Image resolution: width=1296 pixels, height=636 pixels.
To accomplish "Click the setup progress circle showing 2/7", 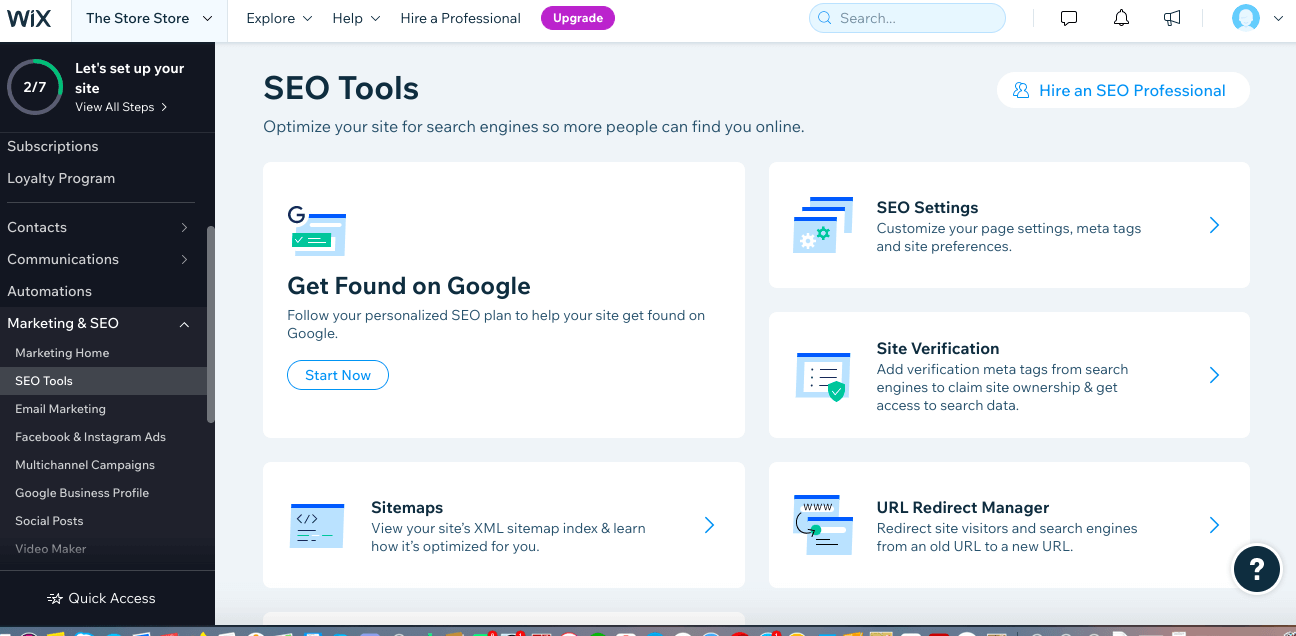I will (x=35, y=87).
